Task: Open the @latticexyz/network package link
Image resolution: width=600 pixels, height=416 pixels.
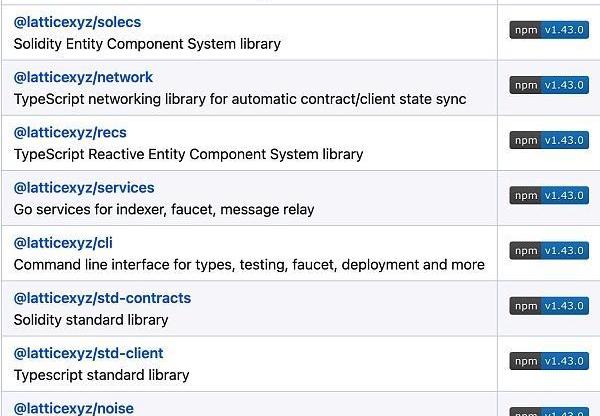Action: (x=83, y=77)
